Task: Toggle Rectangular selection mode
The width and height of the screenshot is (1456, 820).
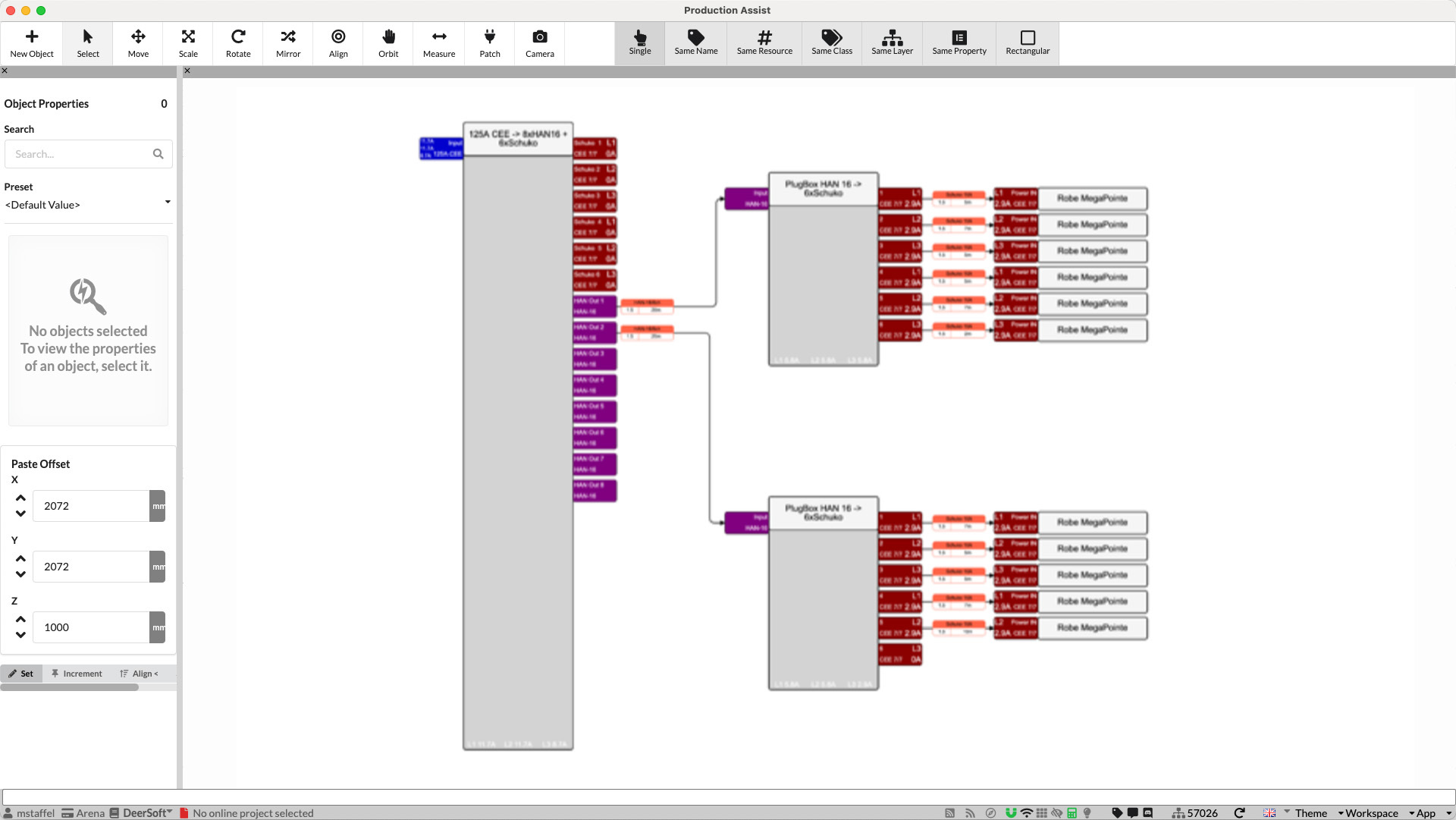Action: coord(1028,43)
